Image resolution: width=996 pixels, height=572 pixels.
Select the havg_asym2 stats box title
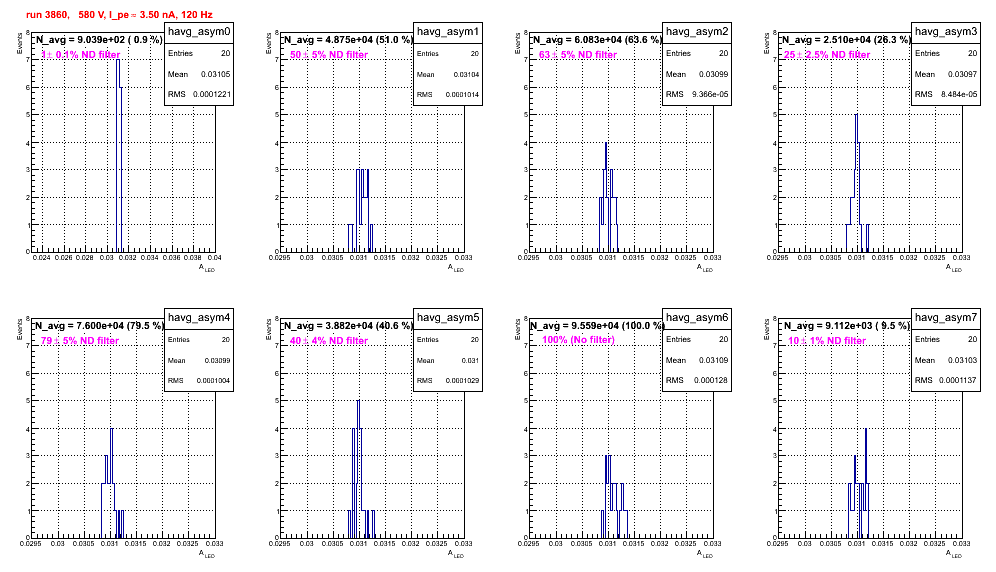[x=697, y=31]
